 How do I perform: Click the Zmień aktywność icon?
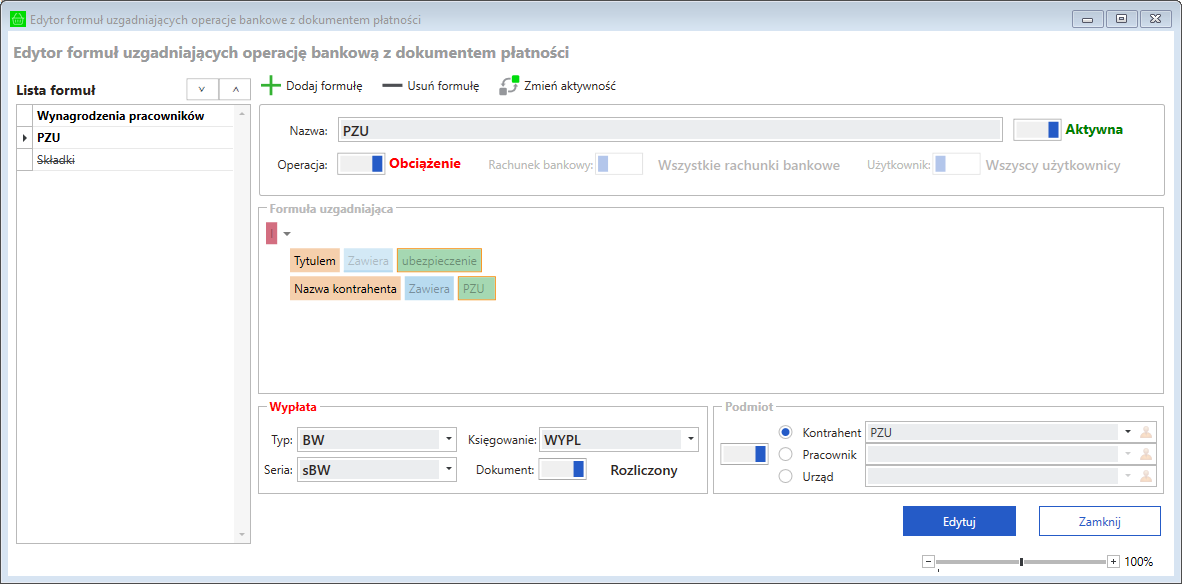(x=510, y=86)
